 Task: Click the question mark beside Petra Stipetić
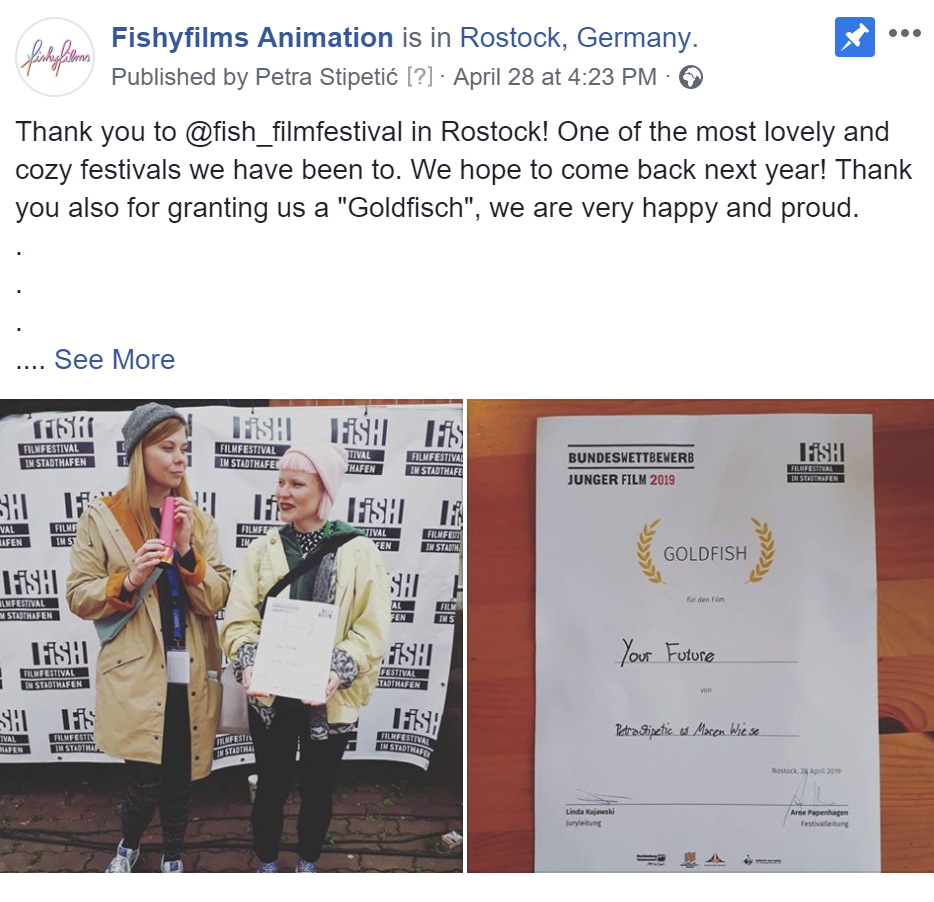(420, 77)
